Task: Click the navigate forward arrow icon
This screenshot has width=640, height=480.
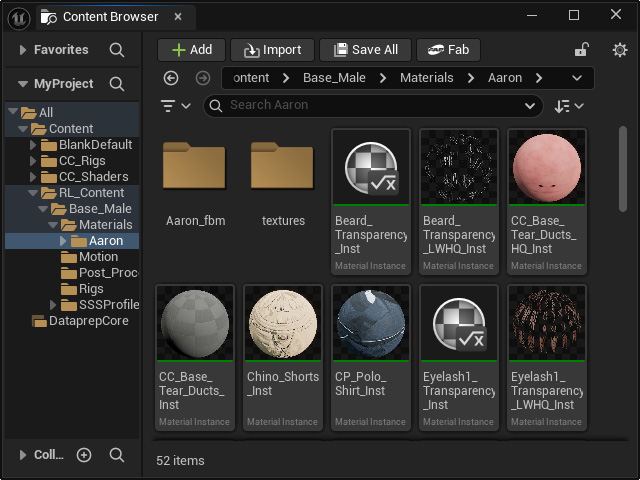Action: pos(203,78)
